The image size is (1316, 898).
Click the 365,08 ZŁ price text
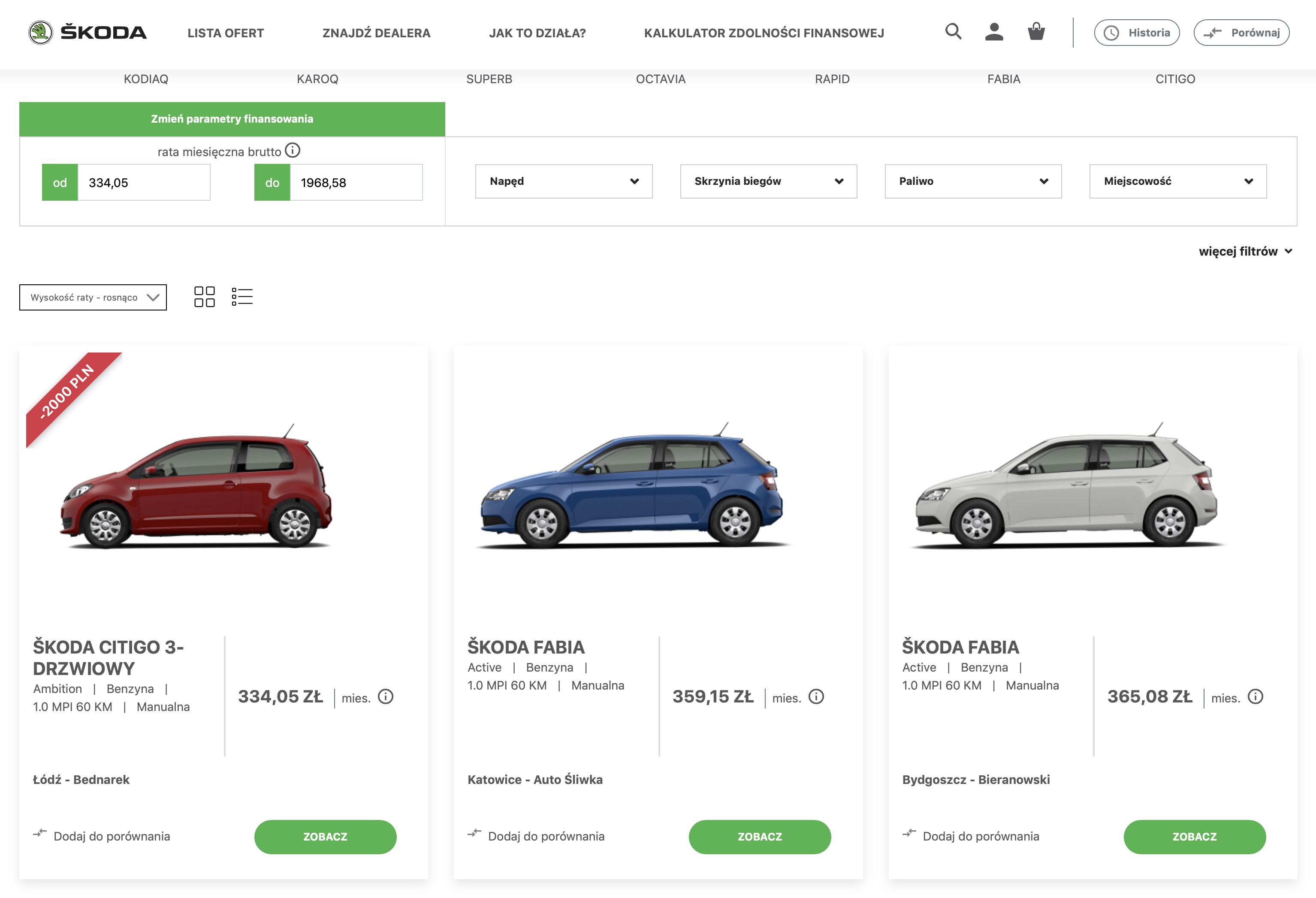click(1150, 696)
